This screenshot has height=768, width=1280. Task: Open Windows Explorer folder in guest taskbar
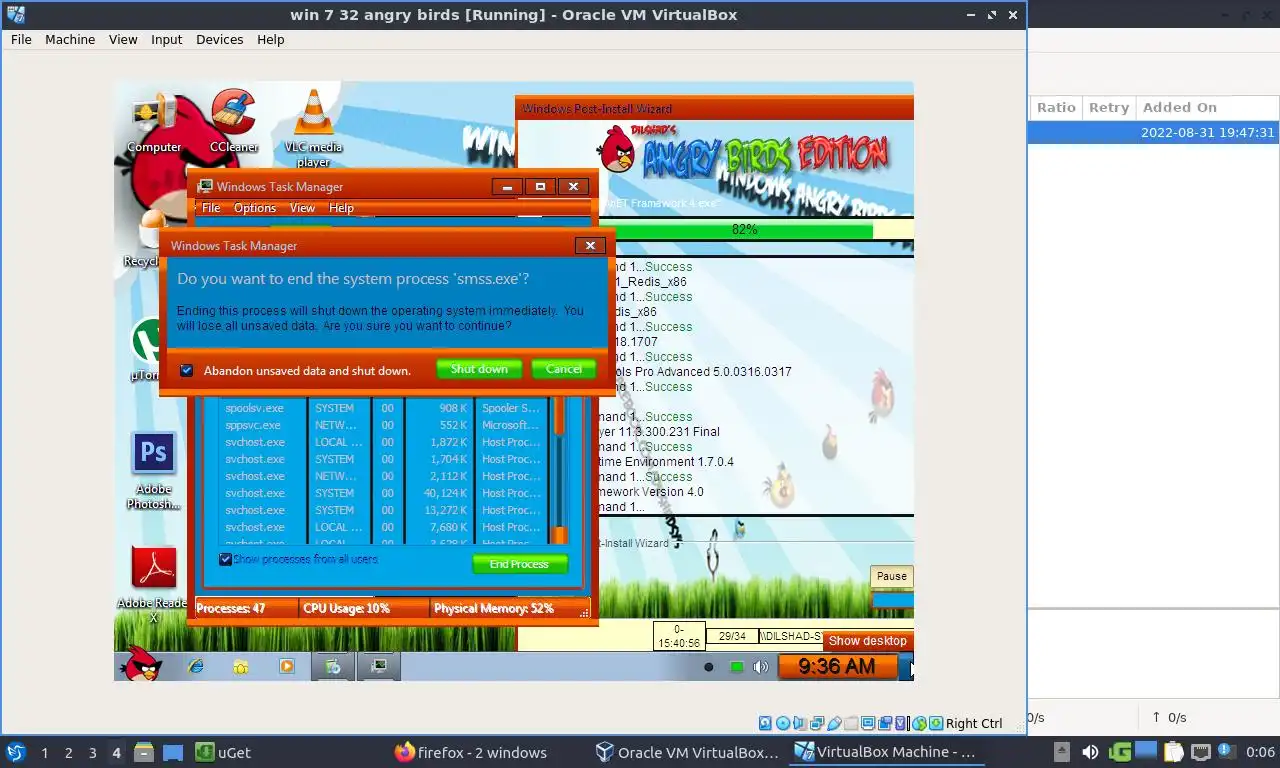pos(241,666)
